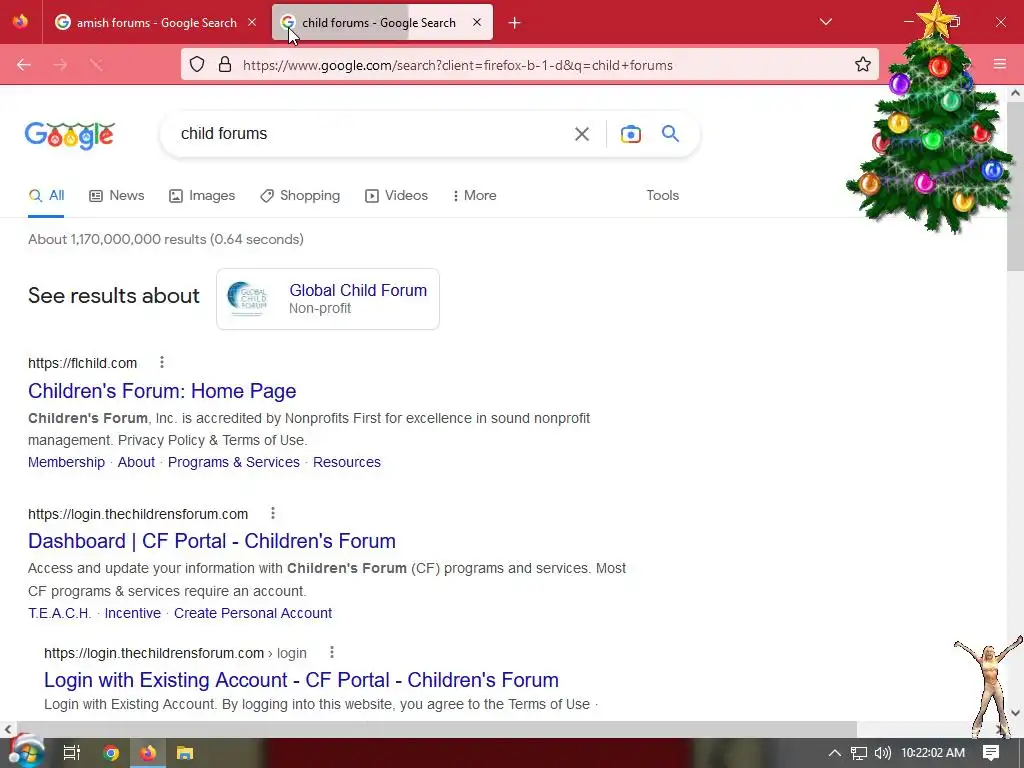The height and width of the screenshot is (768, 1024).
Task: Click the Firefox back arrow
Action: pos(24,65)
